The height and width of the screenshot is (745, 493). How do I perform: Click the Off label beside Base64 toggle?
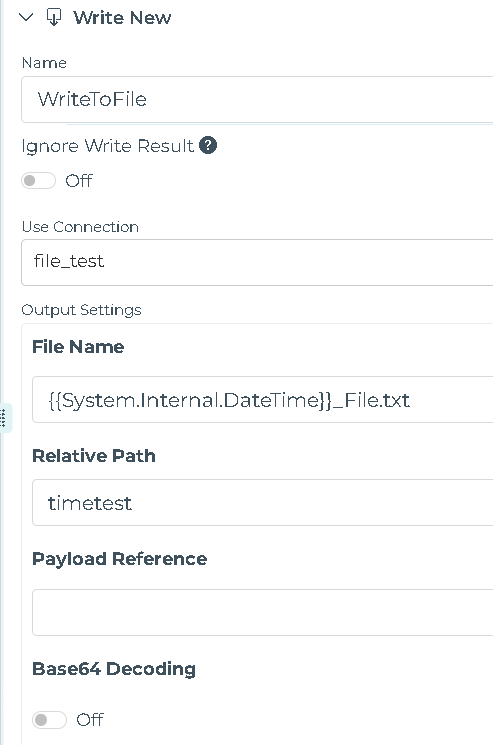click(x=90, y=719)
